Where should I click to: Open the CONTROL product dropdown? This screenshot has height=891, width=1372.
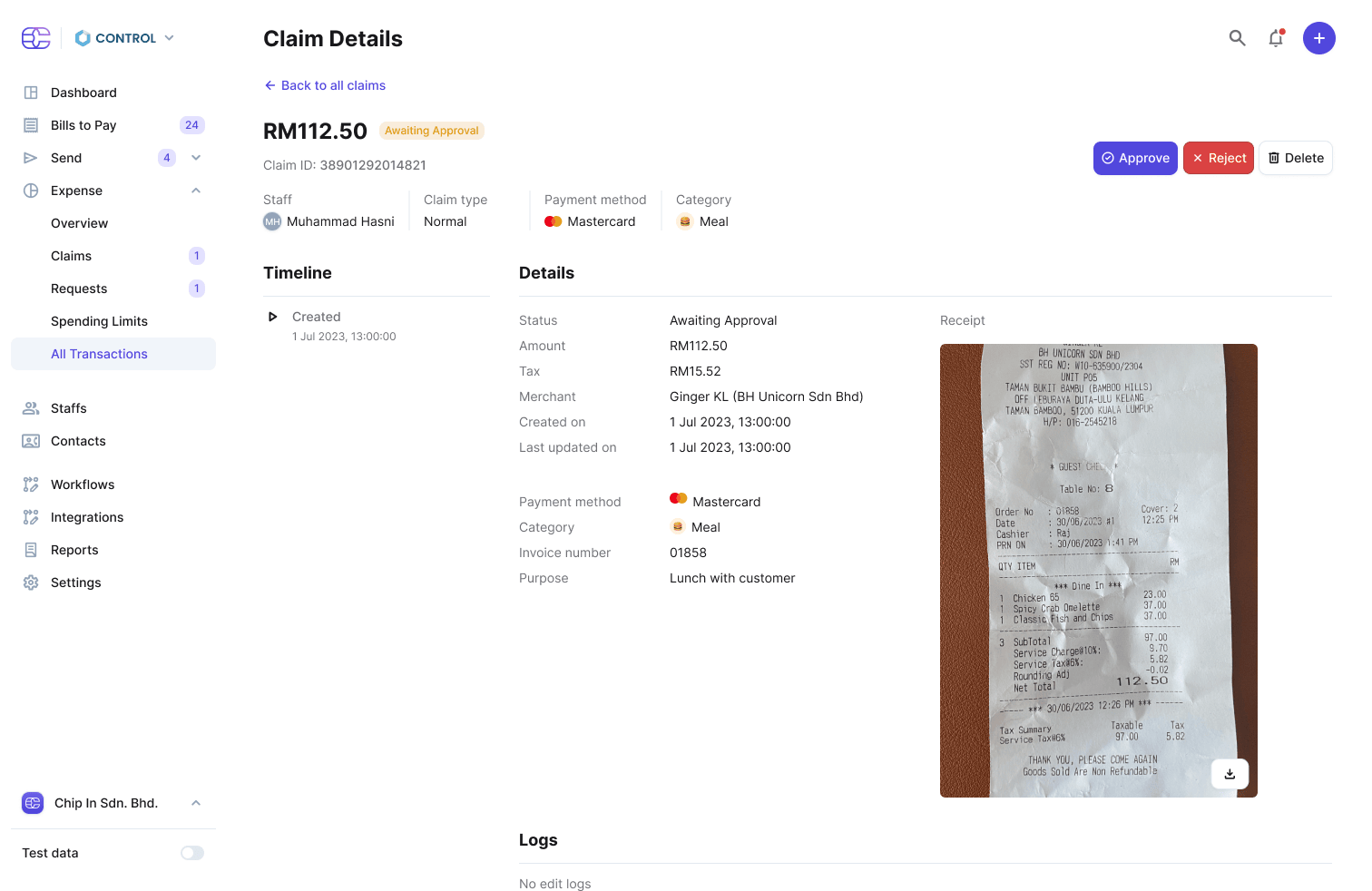[x=124, y=38]
